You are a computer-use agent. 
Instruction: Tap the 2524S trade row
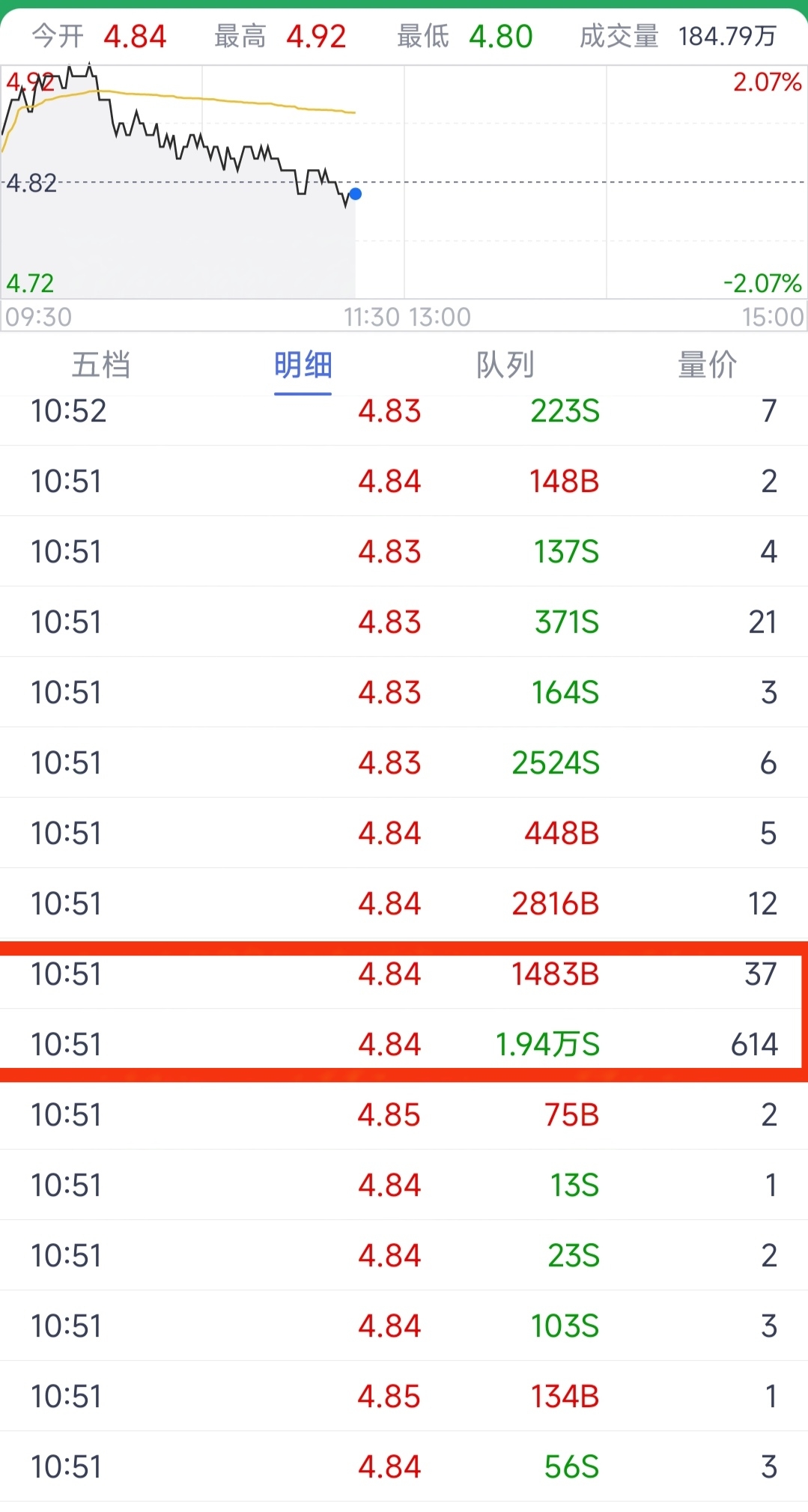coord(404,762)
